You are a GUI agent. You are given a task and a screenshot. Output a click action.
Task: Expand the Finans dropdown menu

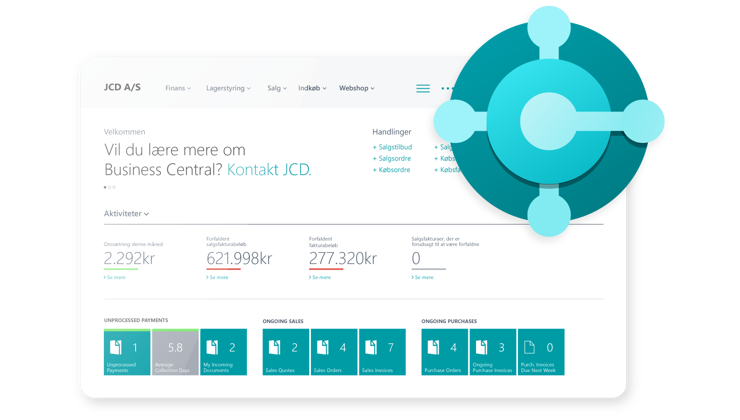tap(178, 88)
